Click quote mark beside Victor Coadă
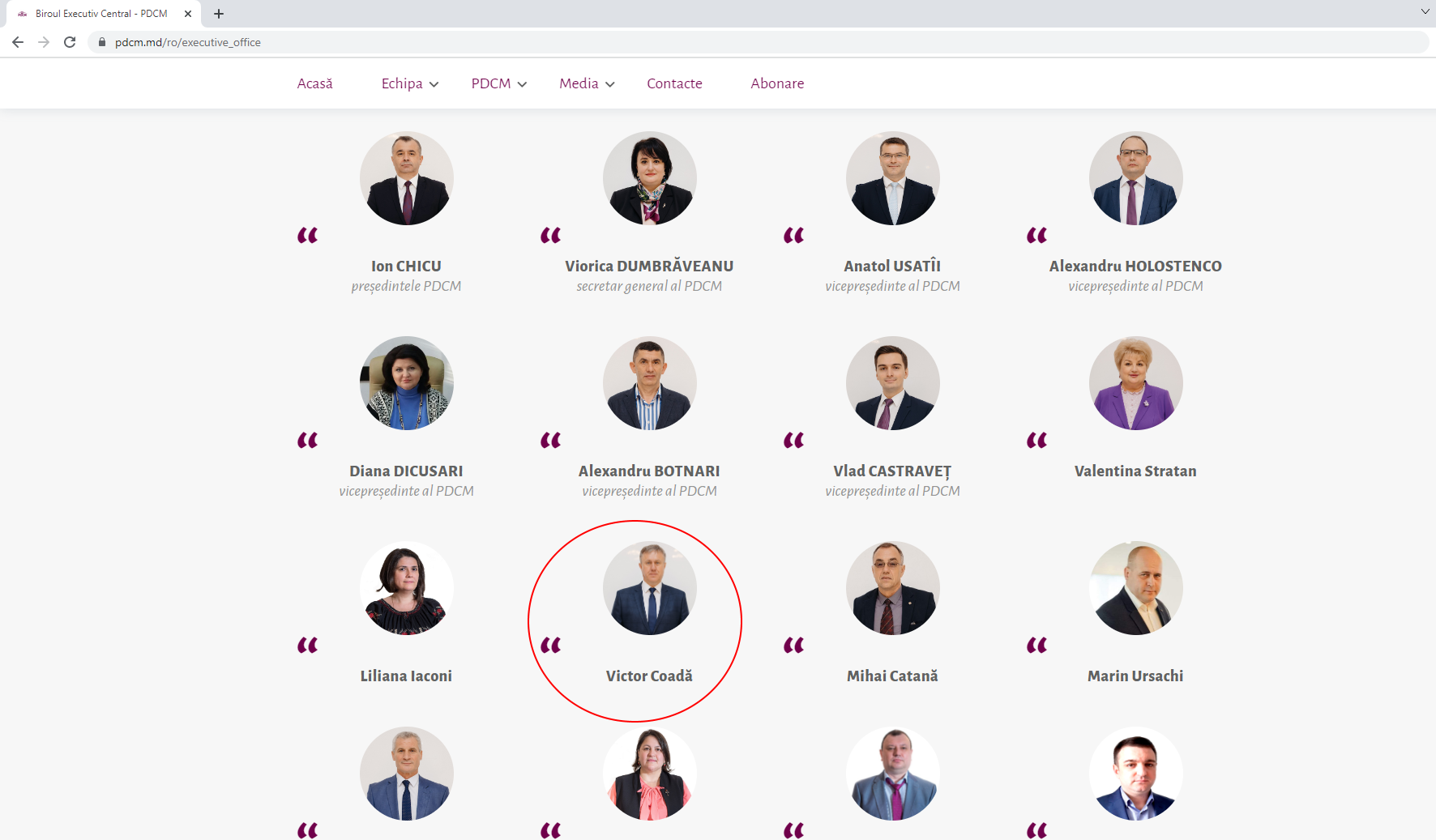The width and height of the screenshot is (1436, 840). coord(551,646)
